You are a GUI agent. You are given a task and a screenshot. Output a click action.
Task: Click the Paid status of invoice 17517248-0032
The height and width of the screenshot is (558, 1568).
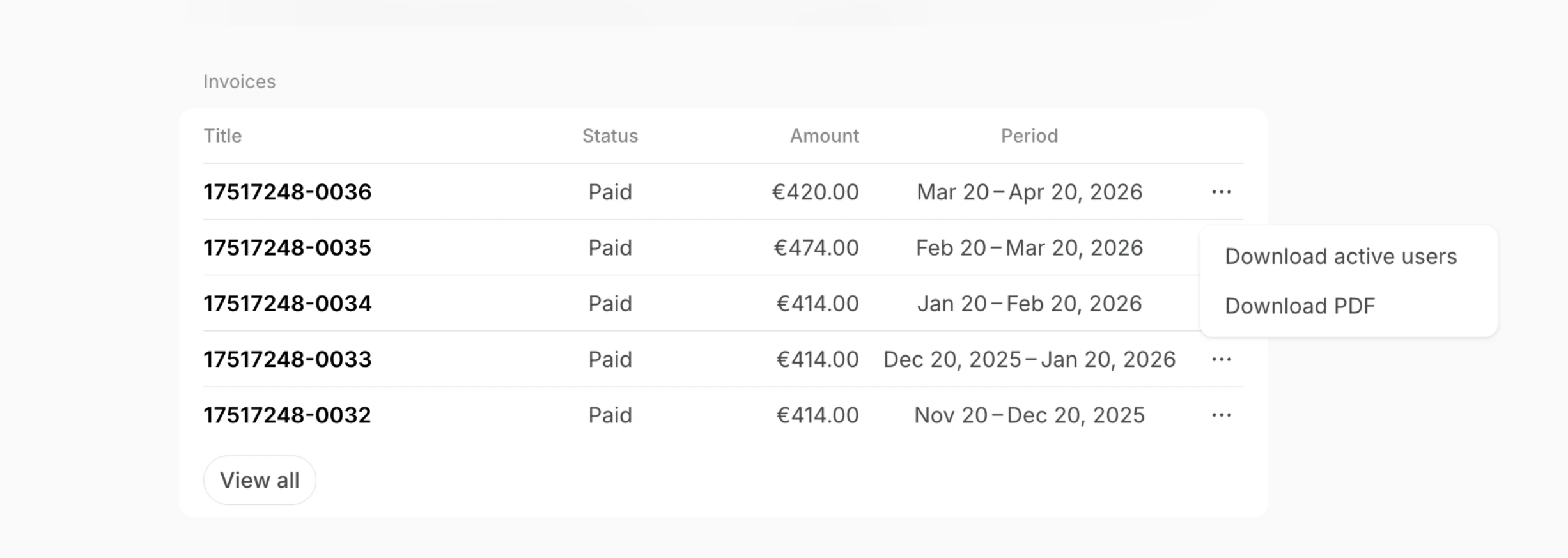(610, 415)
